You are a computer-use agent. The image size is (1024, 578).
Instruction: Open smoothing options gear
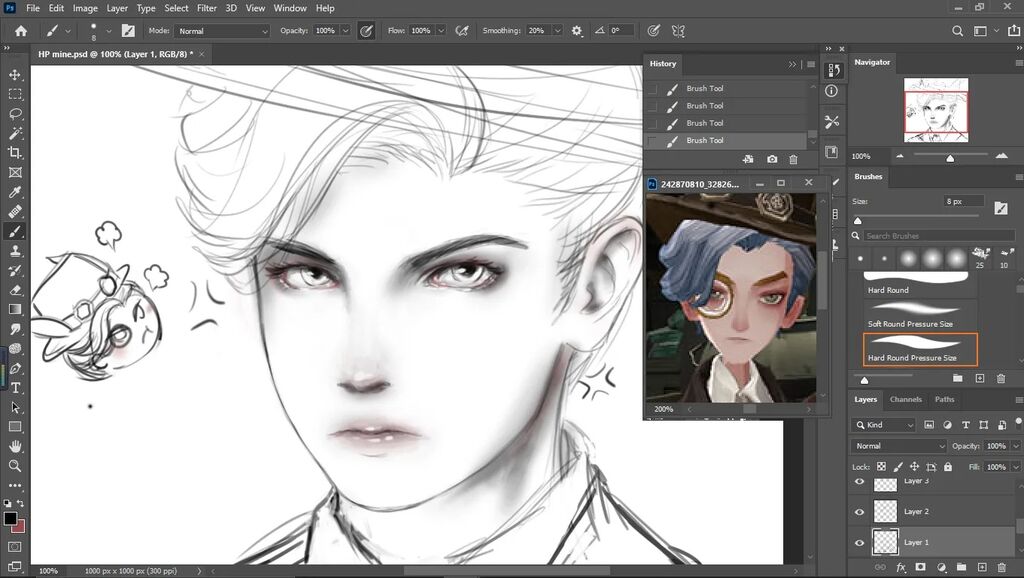577,31
